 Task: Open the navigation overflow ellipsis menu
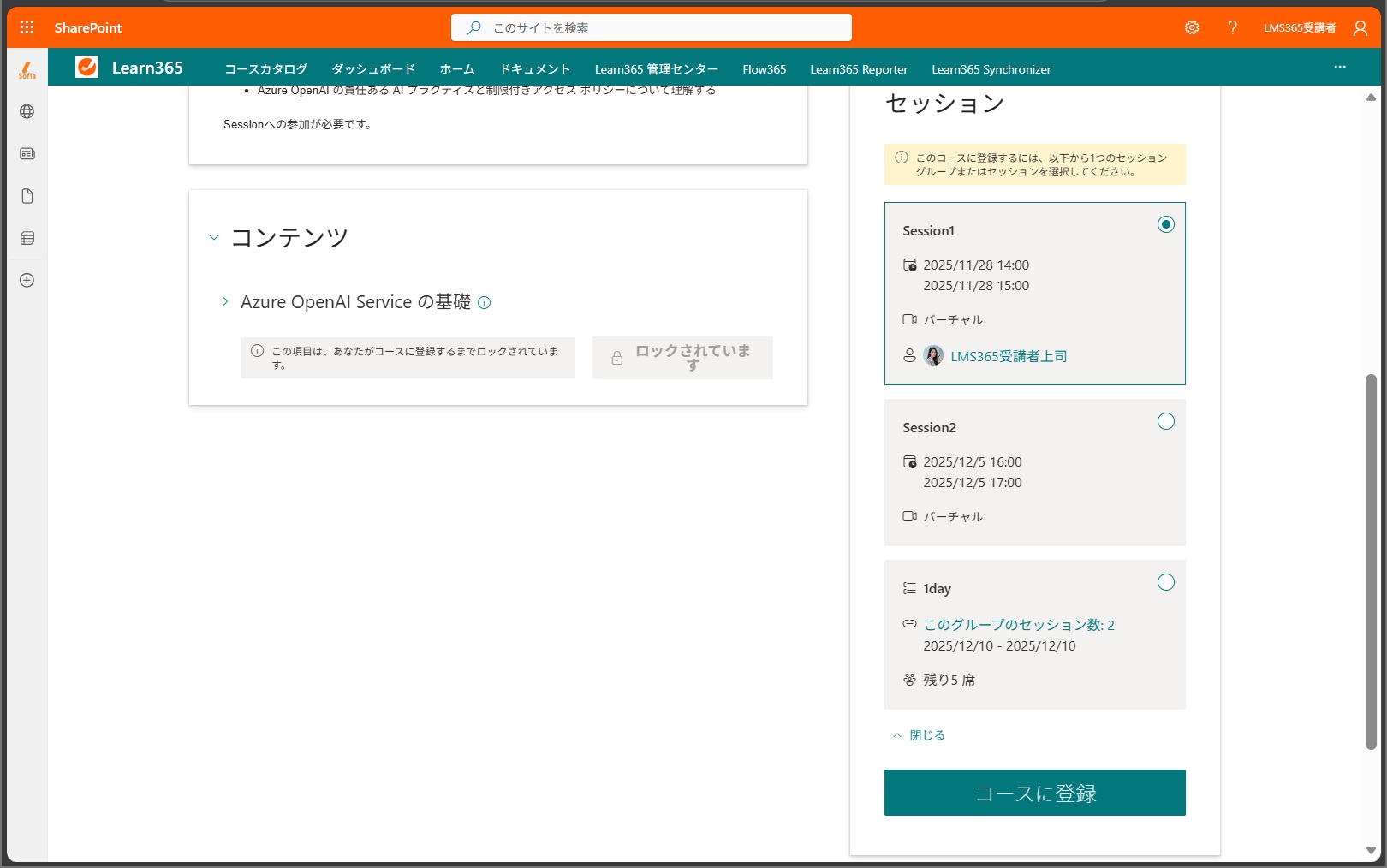click(x=1340, y=67)
